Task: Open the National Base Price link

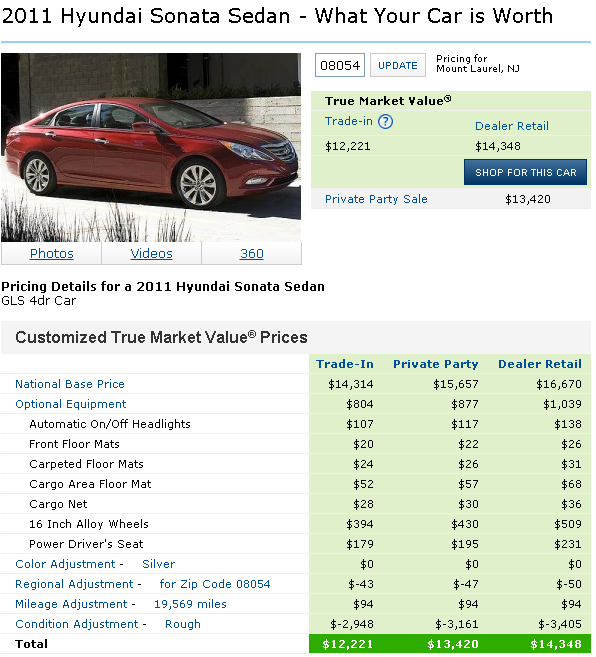Action: [x=70, y=384]
